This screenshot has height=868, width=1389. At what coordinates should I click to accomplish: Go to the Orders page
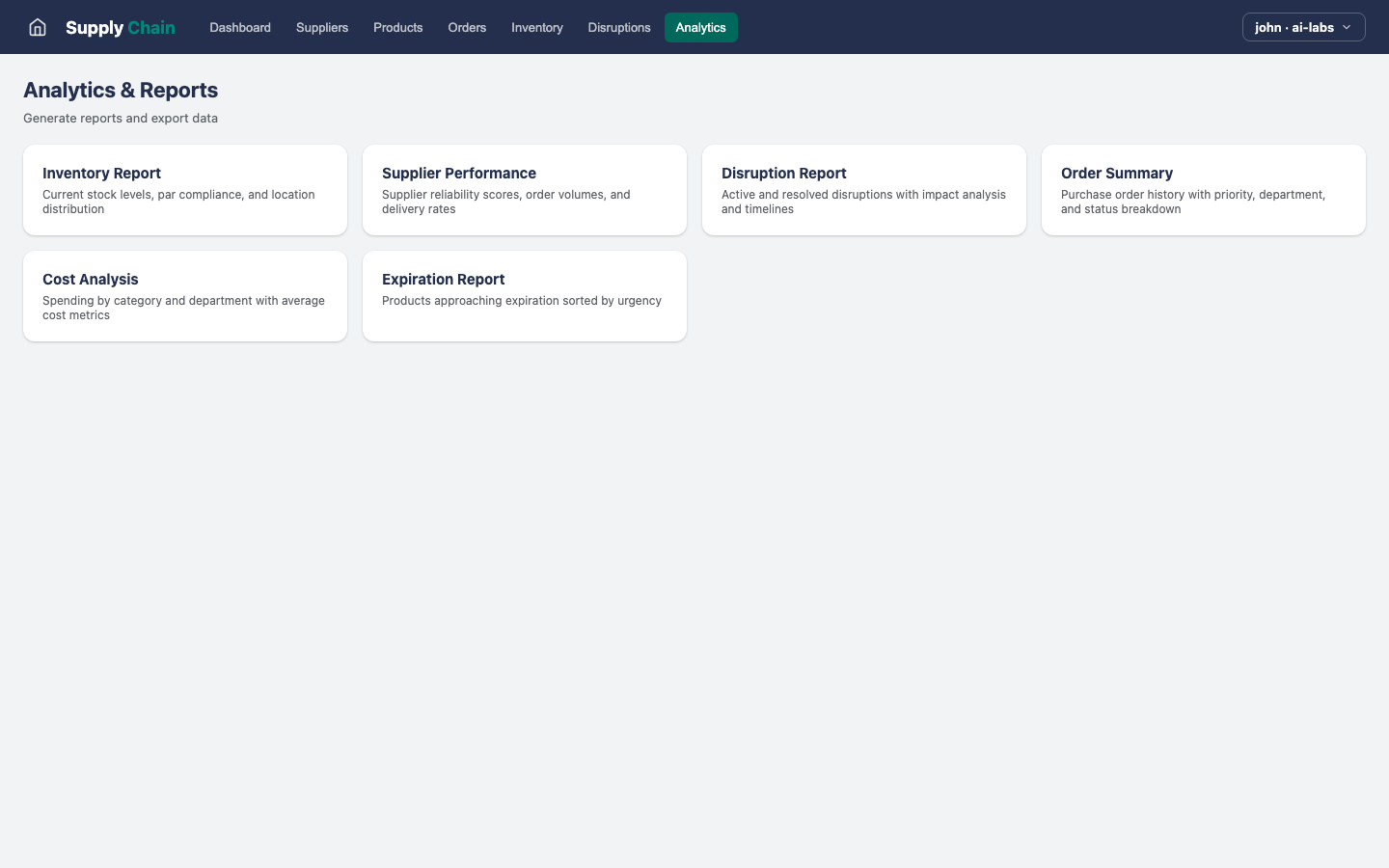tap(467, 28)
